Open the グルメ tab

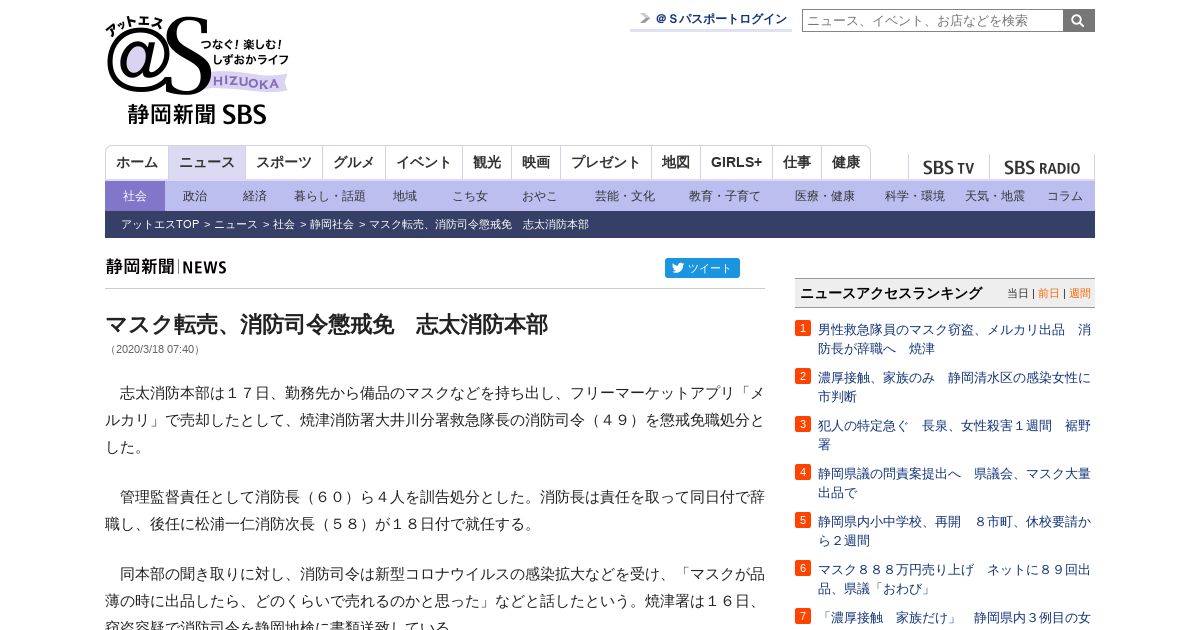tap(354, 162)
